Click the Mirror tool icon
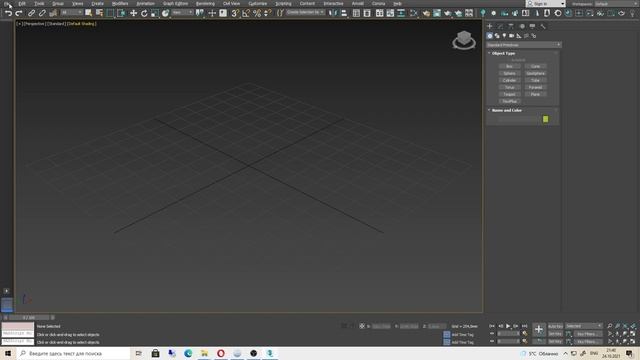The width and height of the screenshot is (640, 360). point(333,13)
